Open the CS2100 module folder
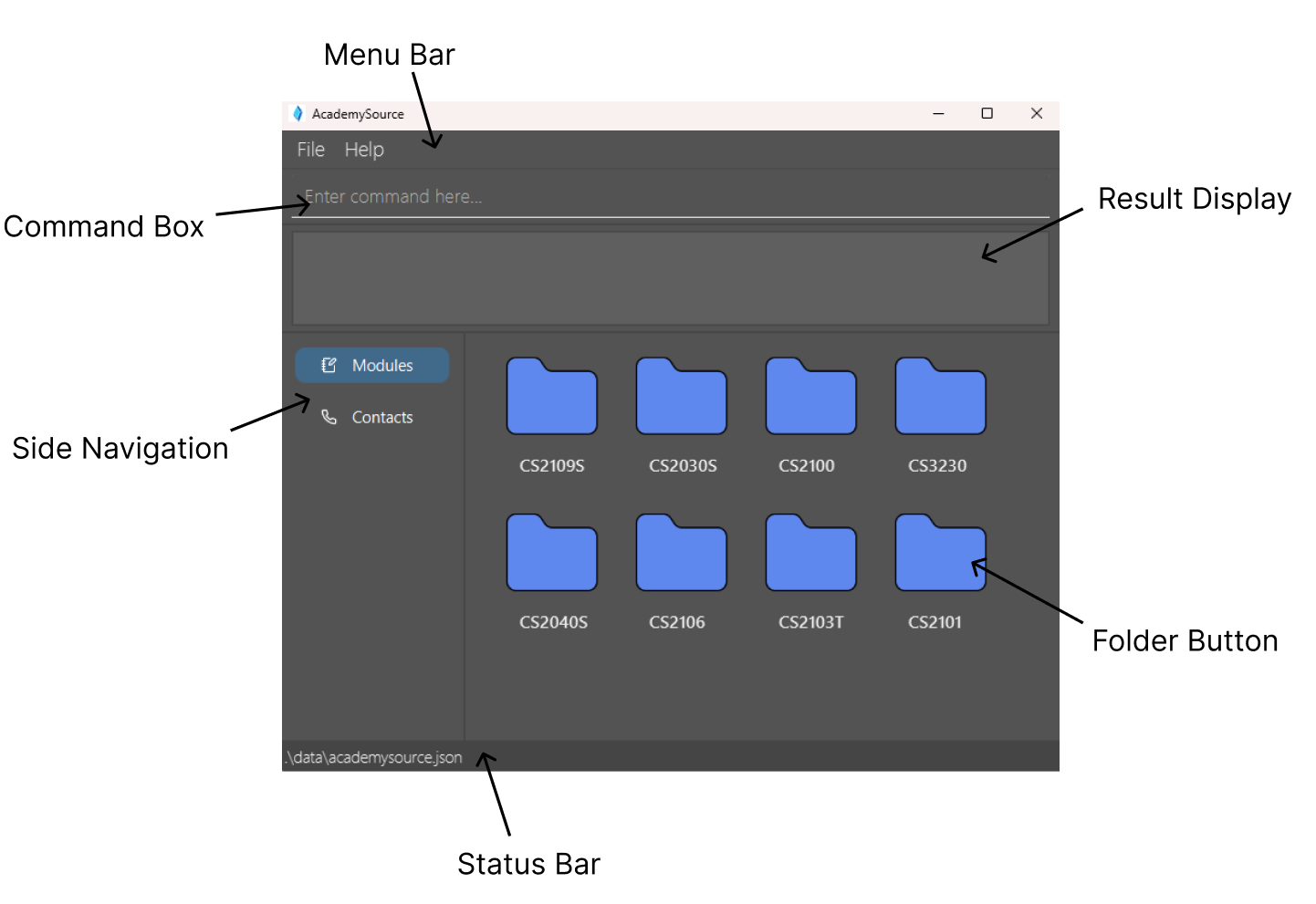This screenshot has width=1316, height=904. (810, 397)
